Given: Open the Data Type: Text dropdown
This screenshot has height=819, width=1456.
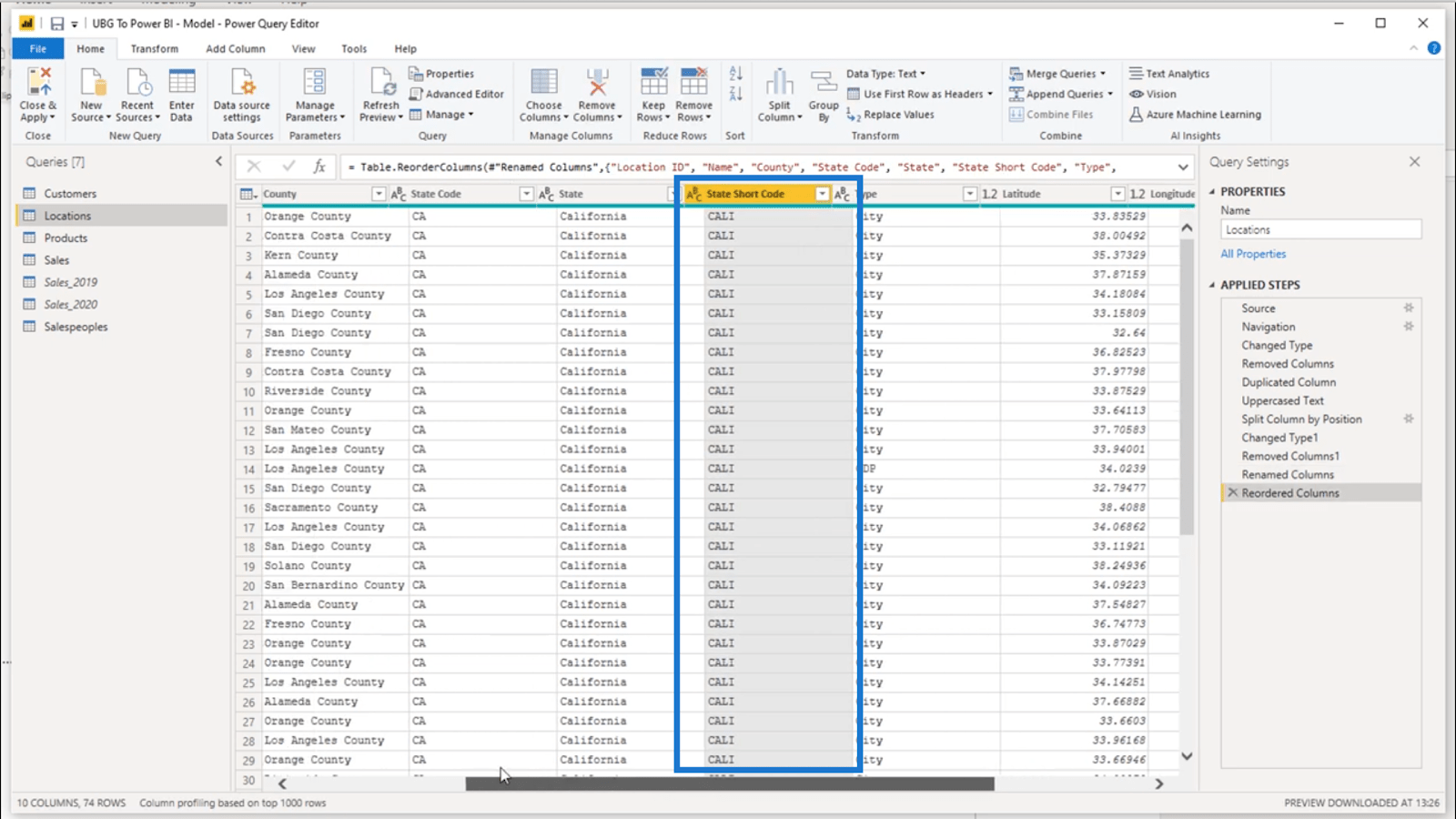Looking at the screenshot, I should coord(885,74).
